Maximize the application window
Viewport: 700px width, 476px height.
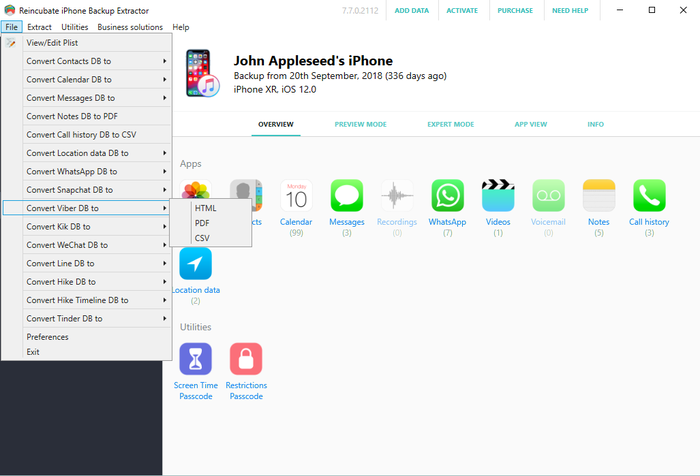pos(652,10)
